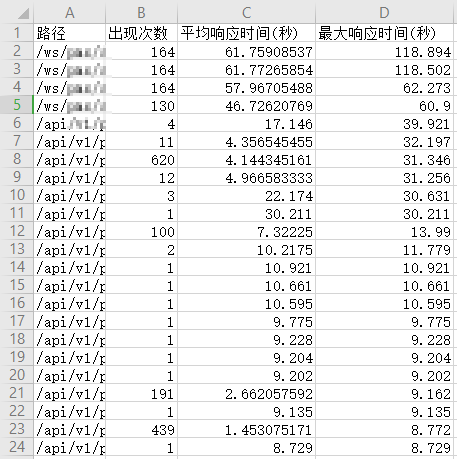Select row 5 header

click(x=17, y=105)
